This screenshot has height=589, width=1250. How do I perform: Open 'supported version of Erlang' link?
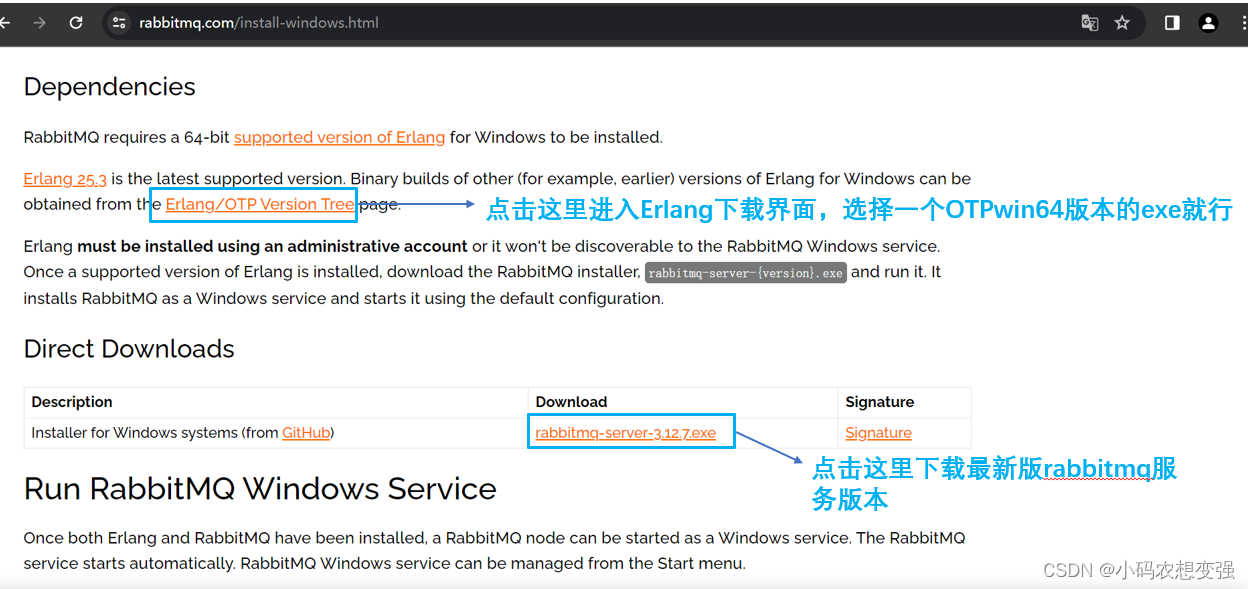pos(339,137)
